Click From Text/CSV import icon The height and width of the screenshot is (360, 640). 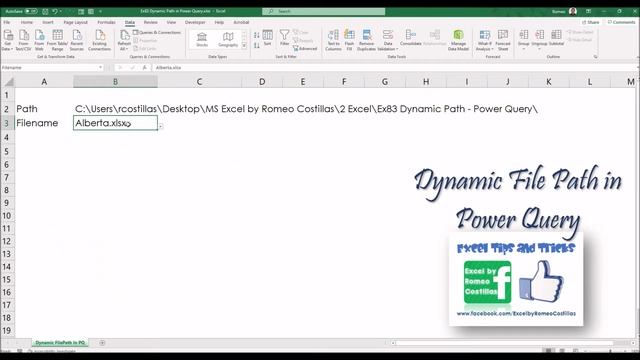point(23,40)
